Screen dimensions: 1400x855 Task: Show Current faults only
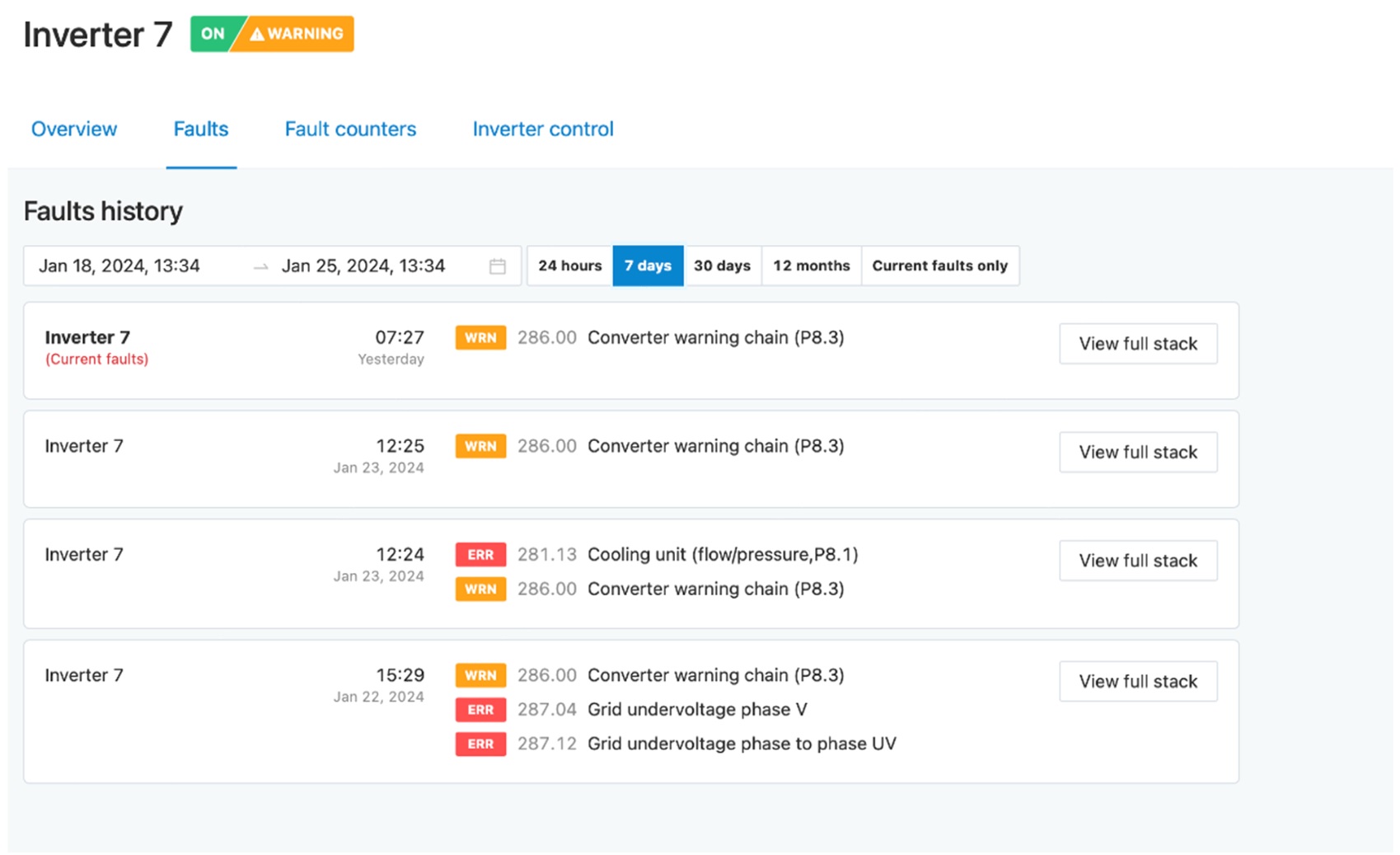940,265
